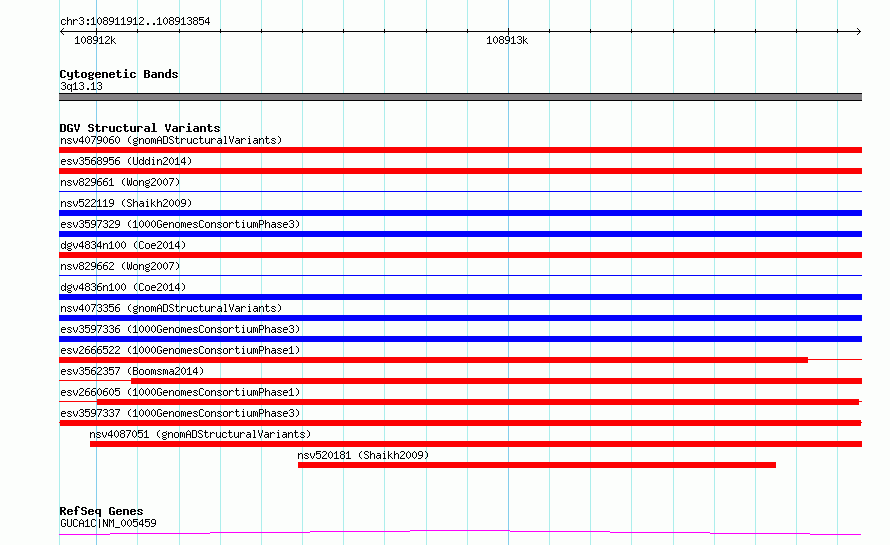The width and height of the screenshot is (890, 545).
Task: Click the dgv4836n100 (Coe2014) label
Action: pyautogui.click(x=123, y=287)
